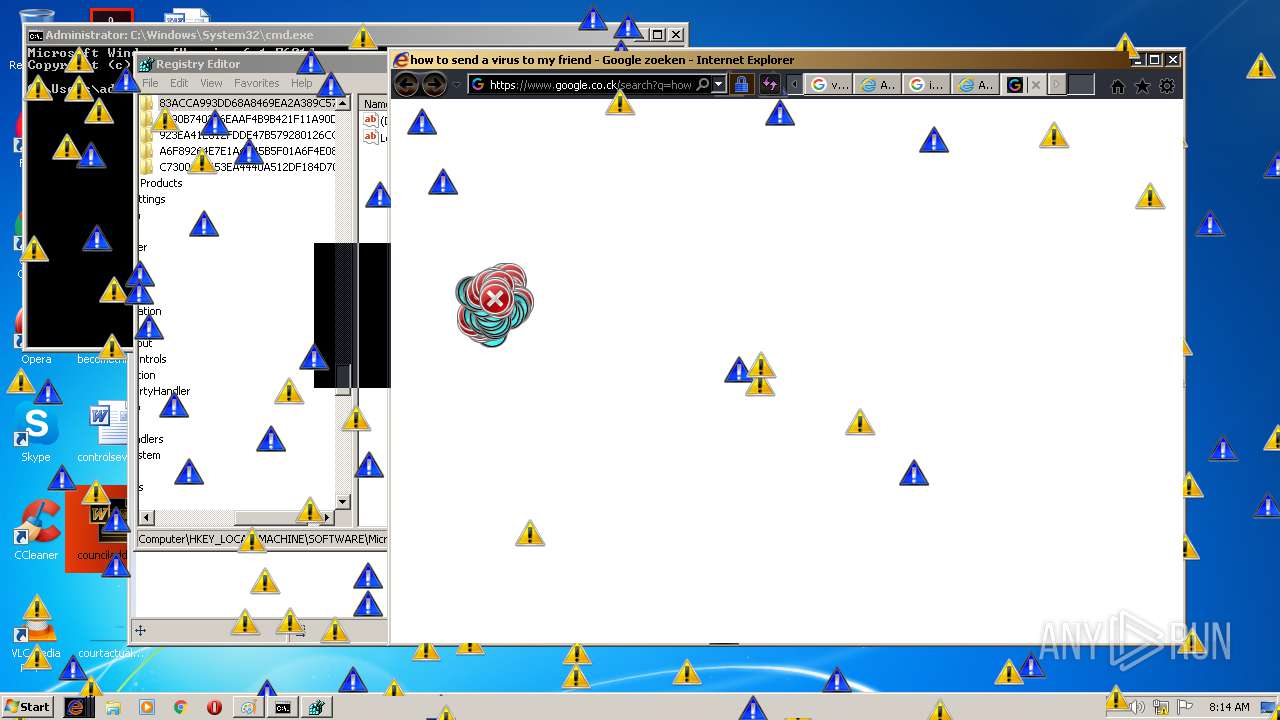Image resolution: width=1280 pixels, height=720 pixels.
Task: Click the Paint taskbar button
Action: (248, 707)
